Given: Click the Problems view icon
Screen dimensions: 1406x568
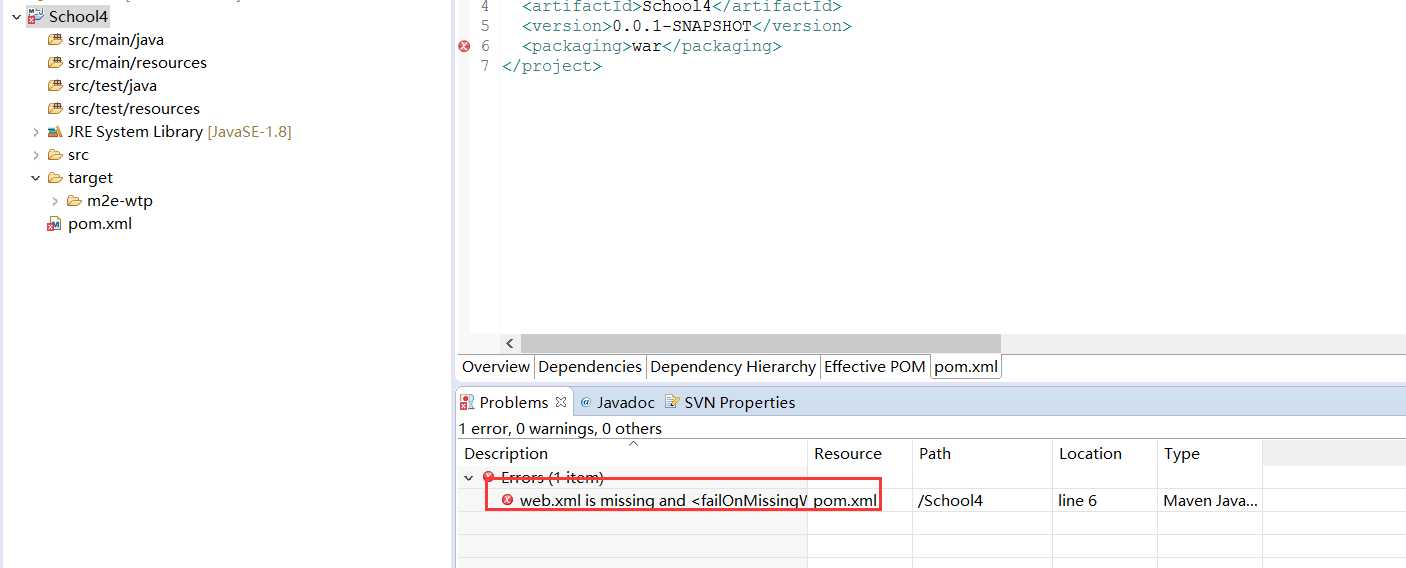Looking at the screenshot, I should pyautogui.click(x=466, y=402).
